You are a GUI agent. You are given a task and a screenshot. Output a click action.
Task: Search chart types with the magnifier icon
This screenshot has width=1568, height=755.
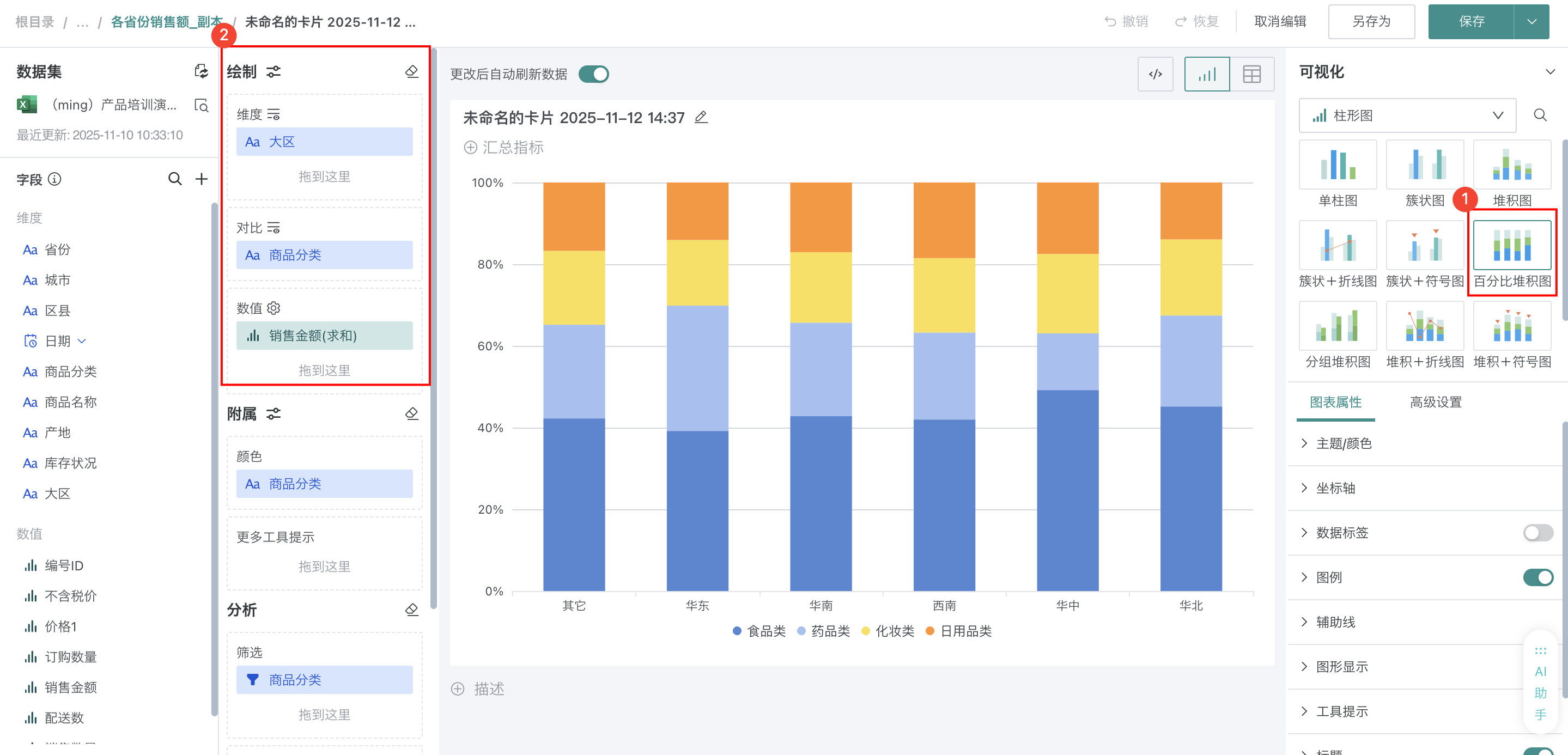coord(1540,115)
